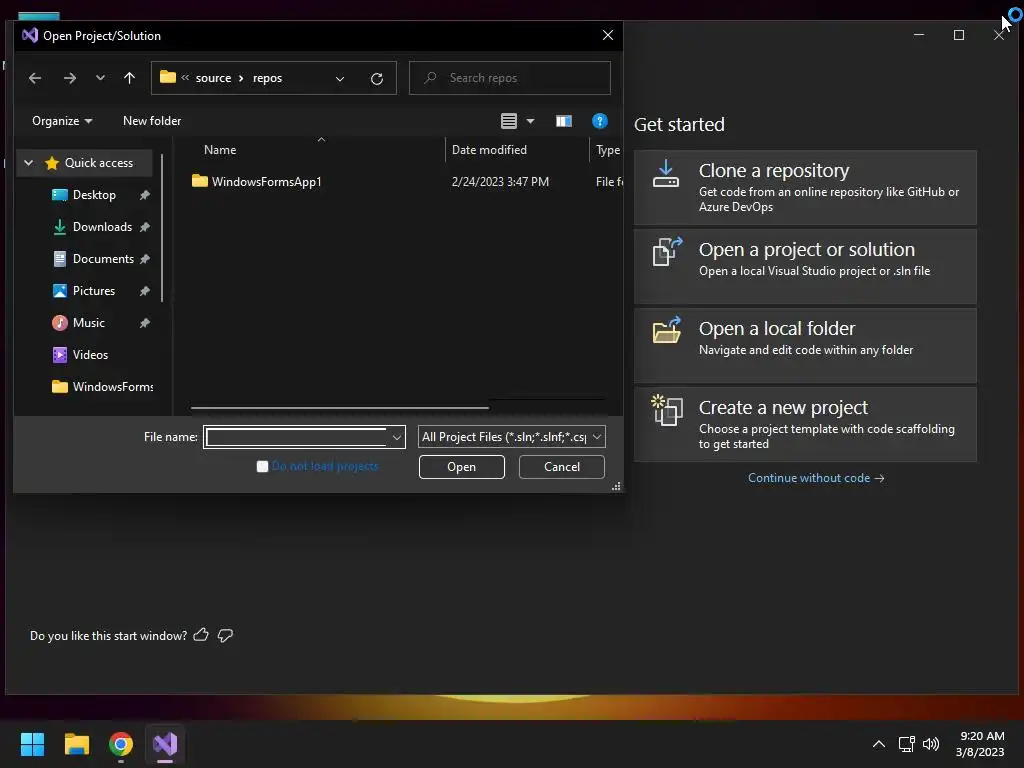Click Continue without code link
This screenshot has height=768, width=1024.
pos(816,478)
